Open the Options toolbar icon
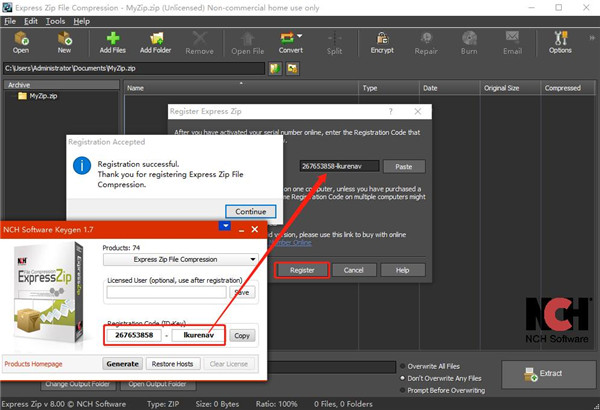Screen dimensions: 600x410 (560, 42)
